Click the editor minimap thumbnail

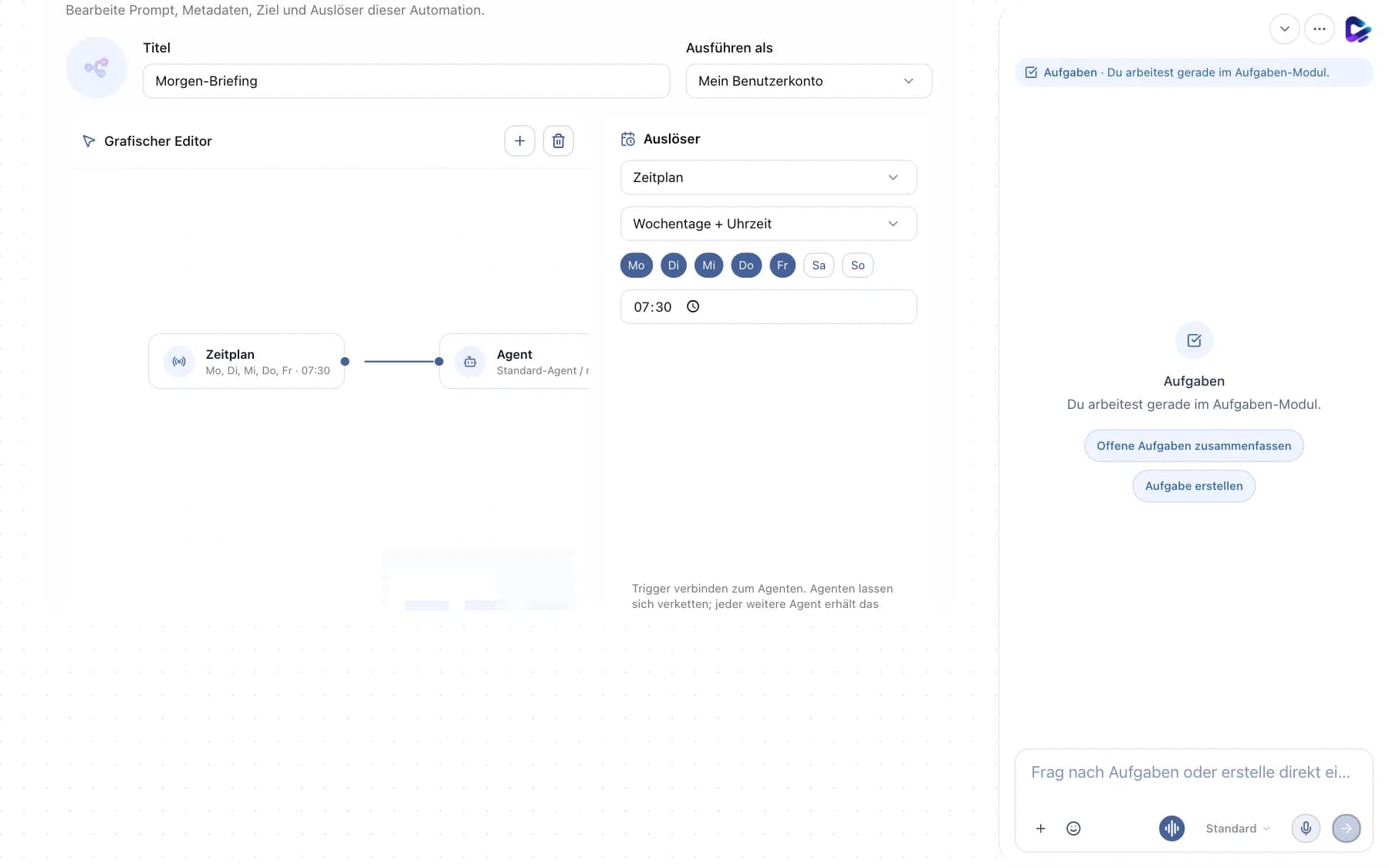(x=478, y=580)
